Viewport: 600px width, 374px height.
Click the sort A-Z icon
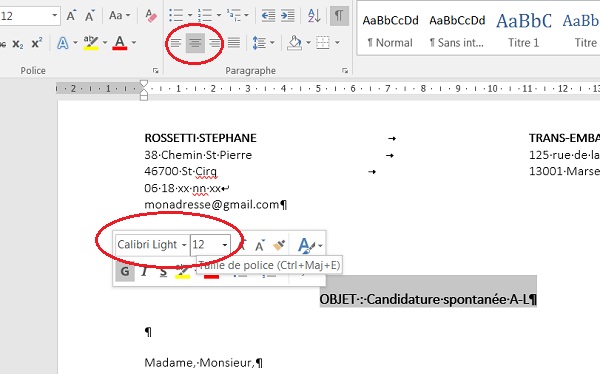314,16
